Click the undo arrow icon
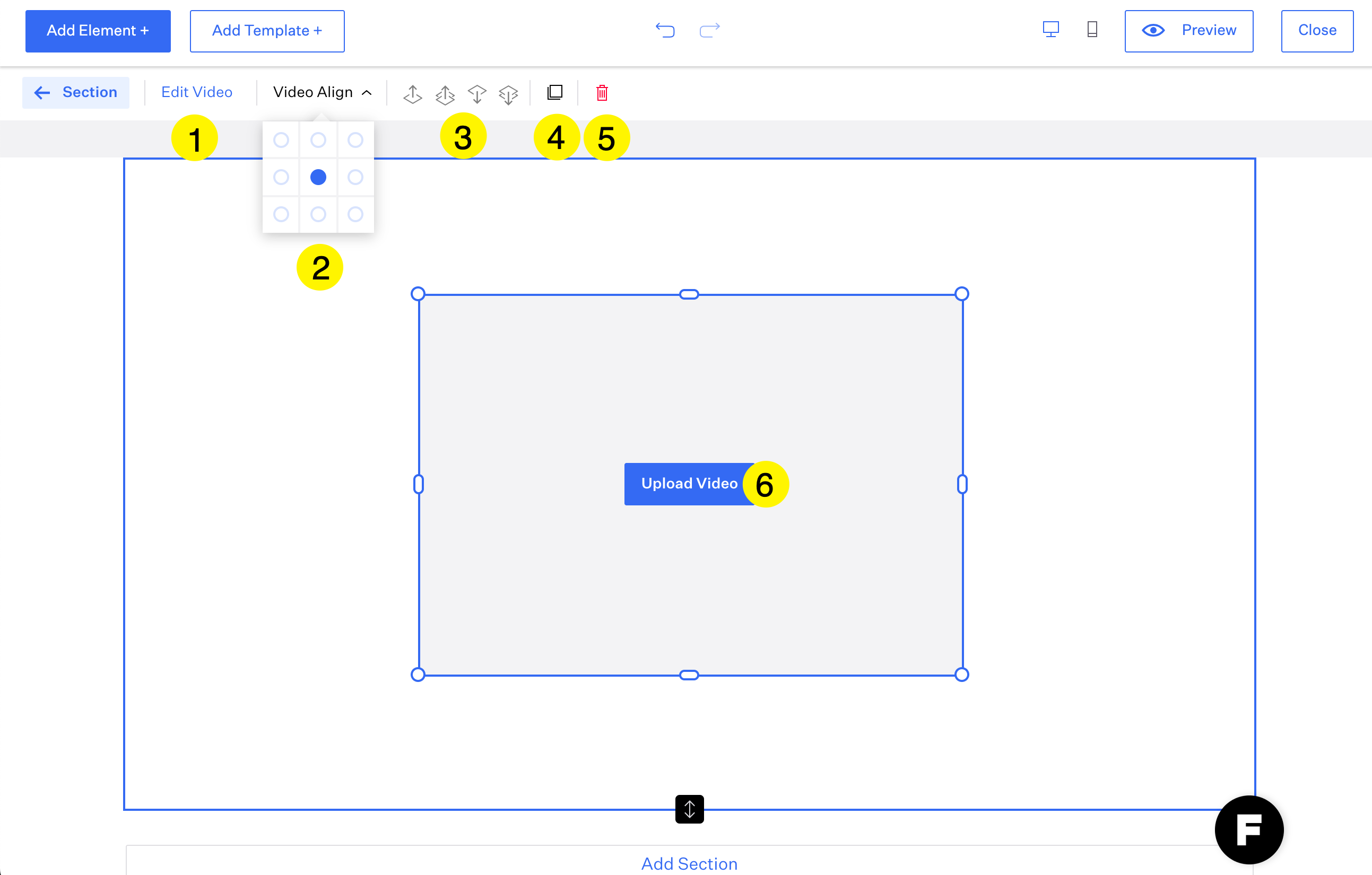The width and height of the screenshot is (1372, 875). tap(664, 30)
